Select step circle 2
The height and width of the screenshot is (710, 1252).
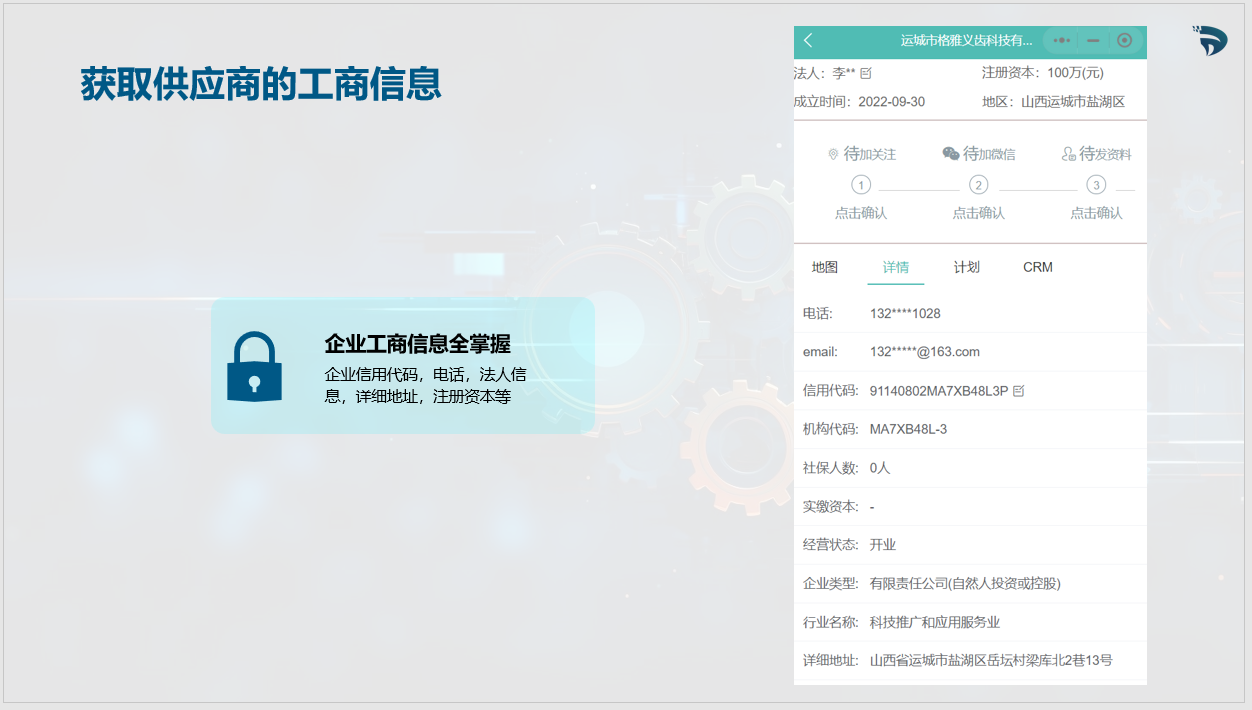point(979,185)
